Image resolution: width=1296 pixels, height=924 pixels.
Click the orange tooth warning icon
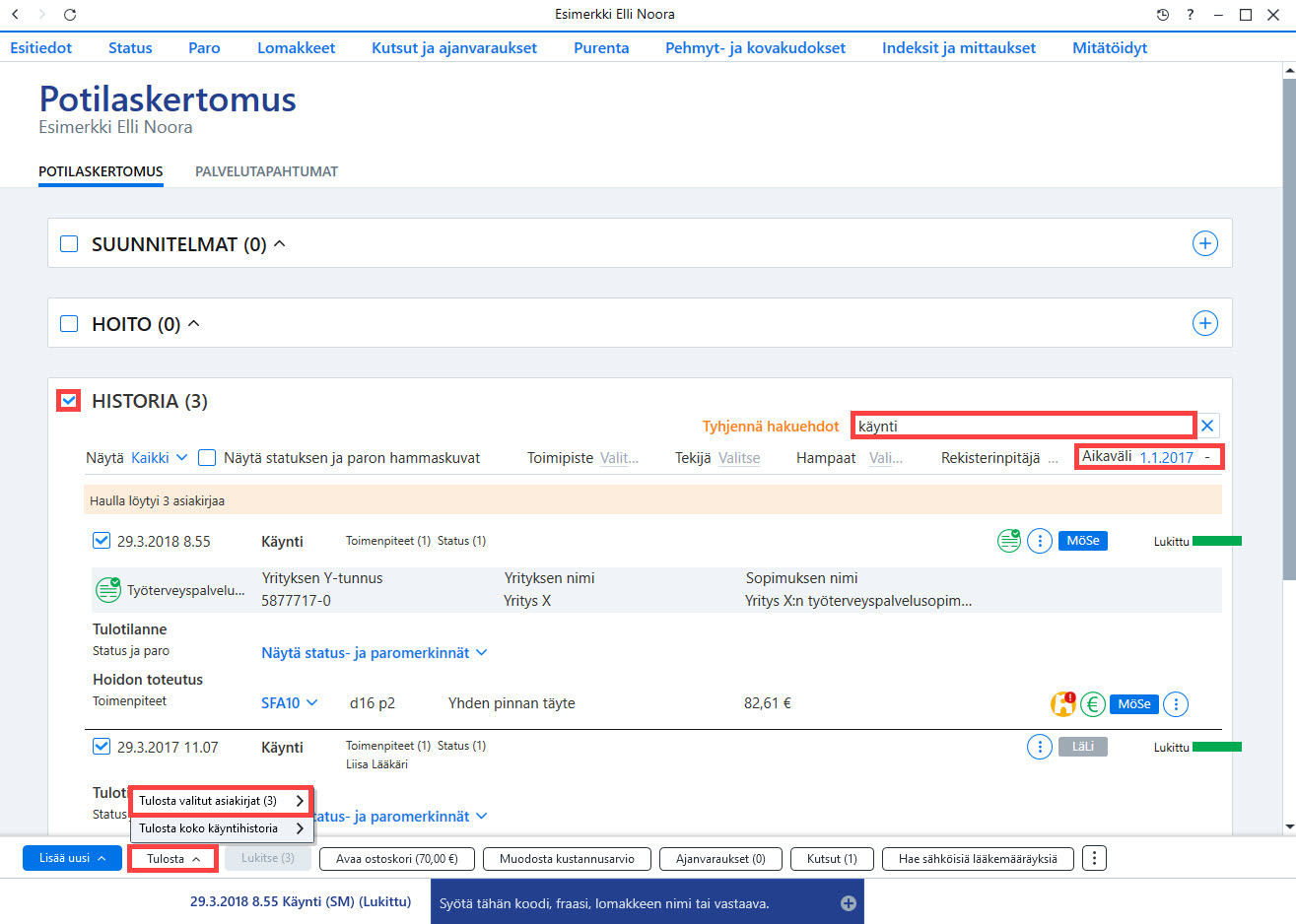pos(1062,703)
